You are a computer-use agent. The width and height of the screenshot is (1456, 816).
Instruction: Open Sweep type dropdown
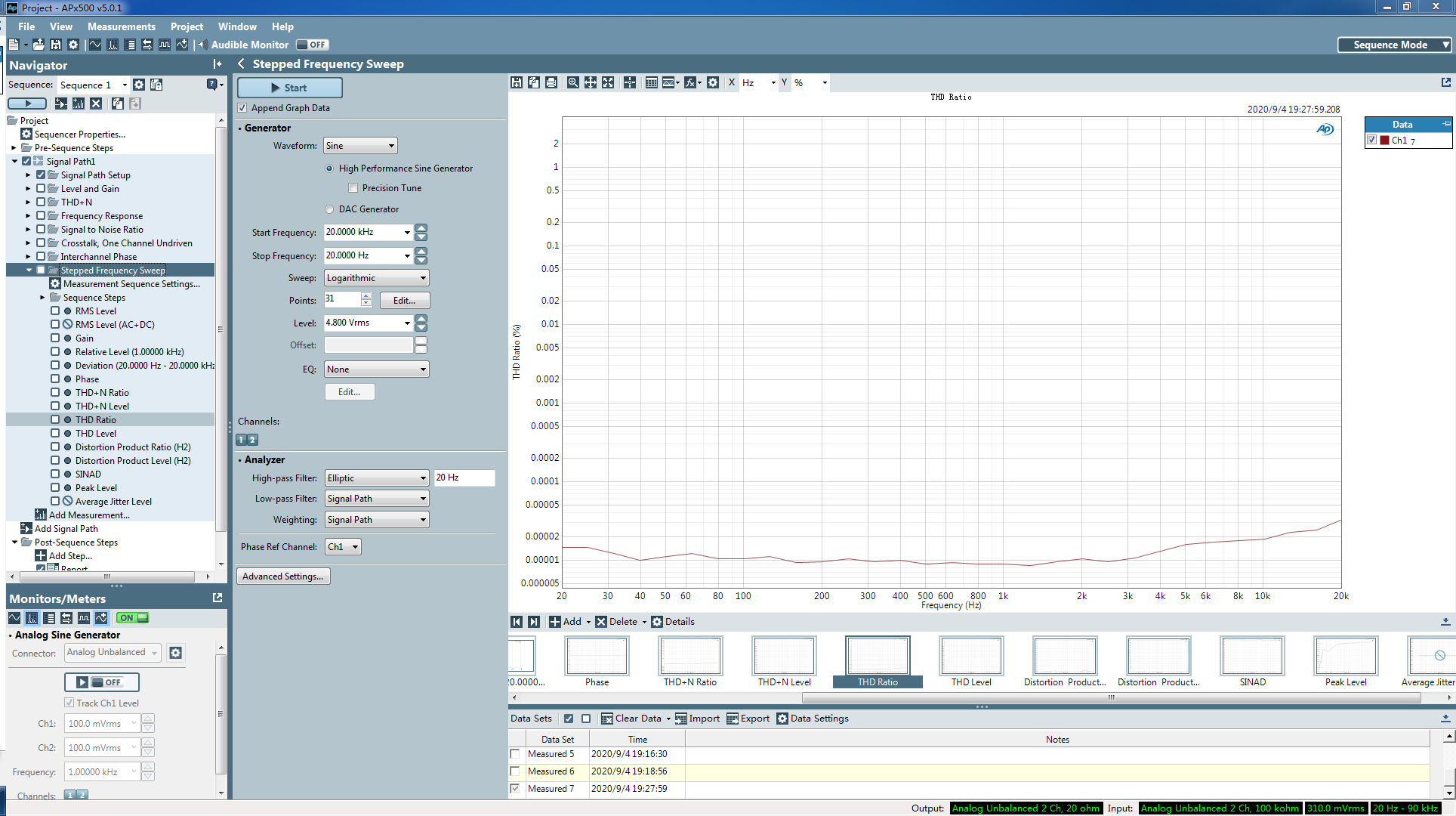[377, 278]
